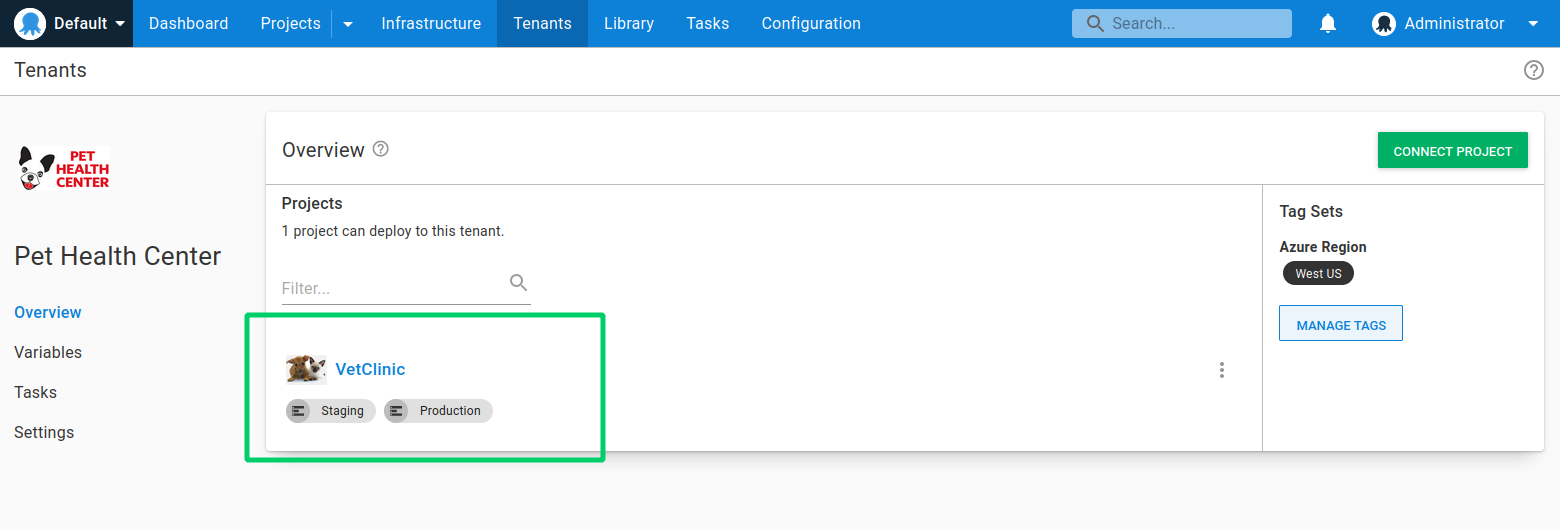Viewport: 1560px width, 530px height.
Task: Open the Infrastructure menu
Action: pos(431,23)
